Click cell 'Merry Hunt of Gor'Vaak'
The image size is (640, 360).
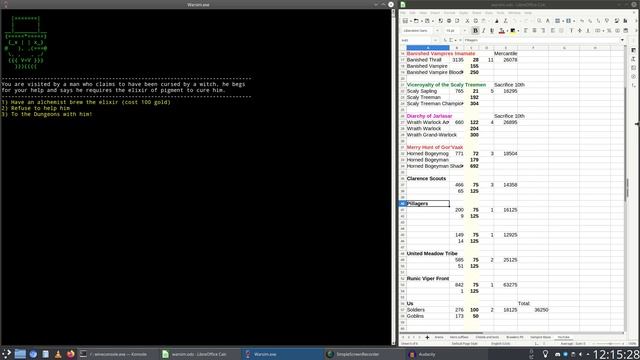(435, 147)
